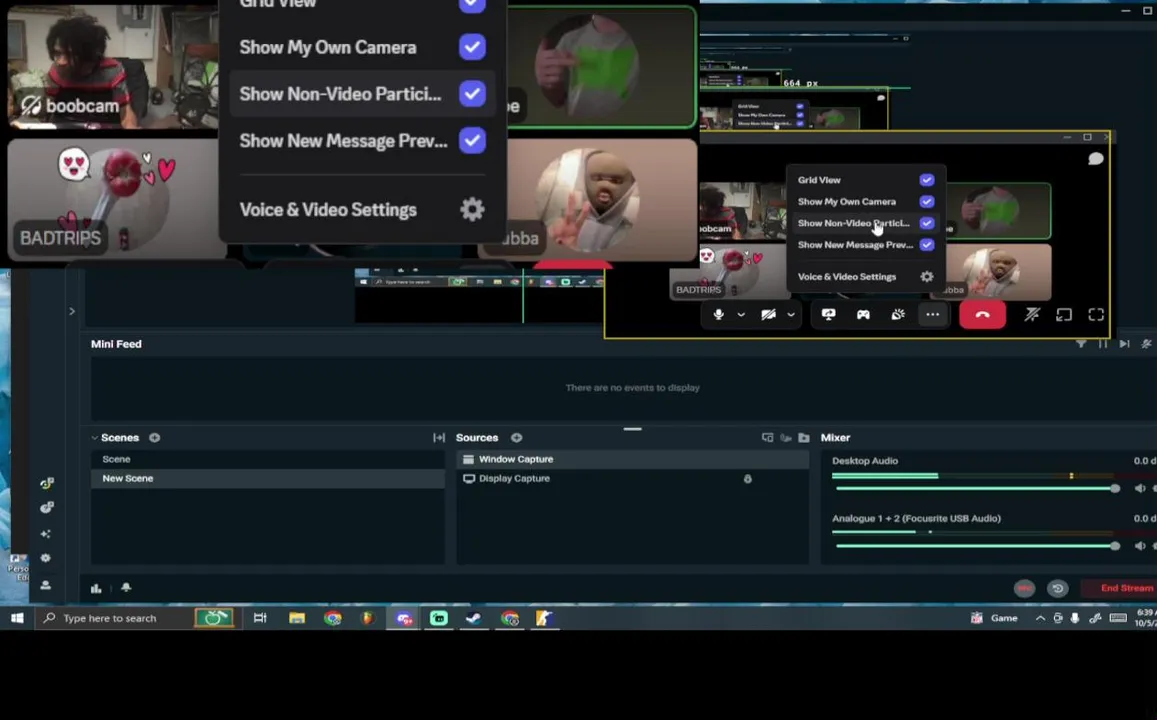
Task: Enter full screen in the Discord call
Action: [x=1096, y=314]
